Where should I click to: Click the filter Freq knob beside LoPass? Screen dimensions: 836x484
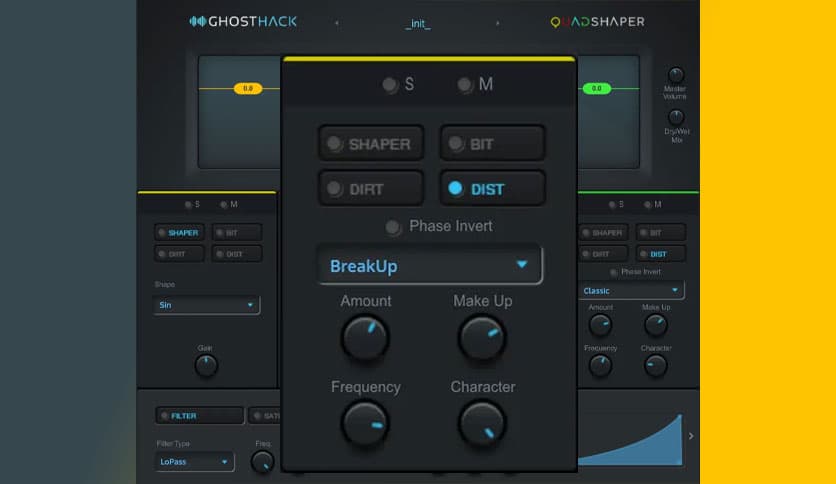262,462
